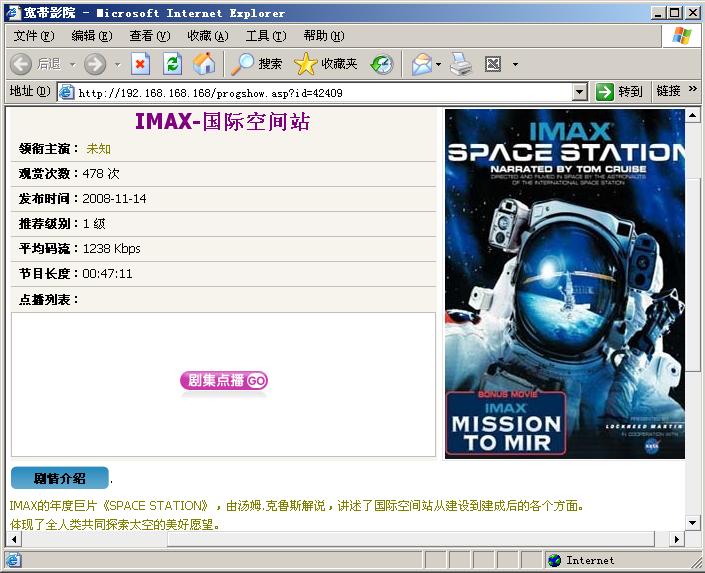Click the IE icon in the status bar
This screenshot has height=573, width=705.
(x=13, y=560)
